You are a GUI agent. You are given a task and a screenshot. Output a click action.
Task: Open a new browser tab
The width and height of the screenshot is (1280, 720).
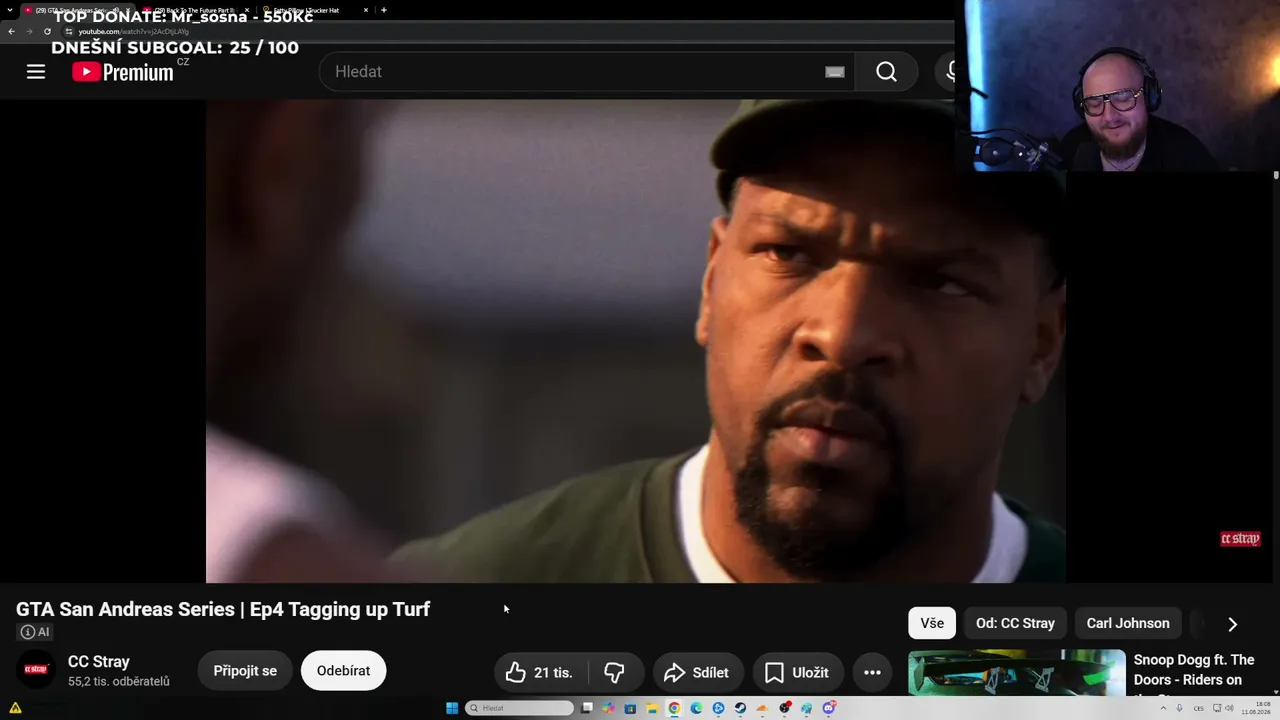pyautogui.click(x=384, y=10)
